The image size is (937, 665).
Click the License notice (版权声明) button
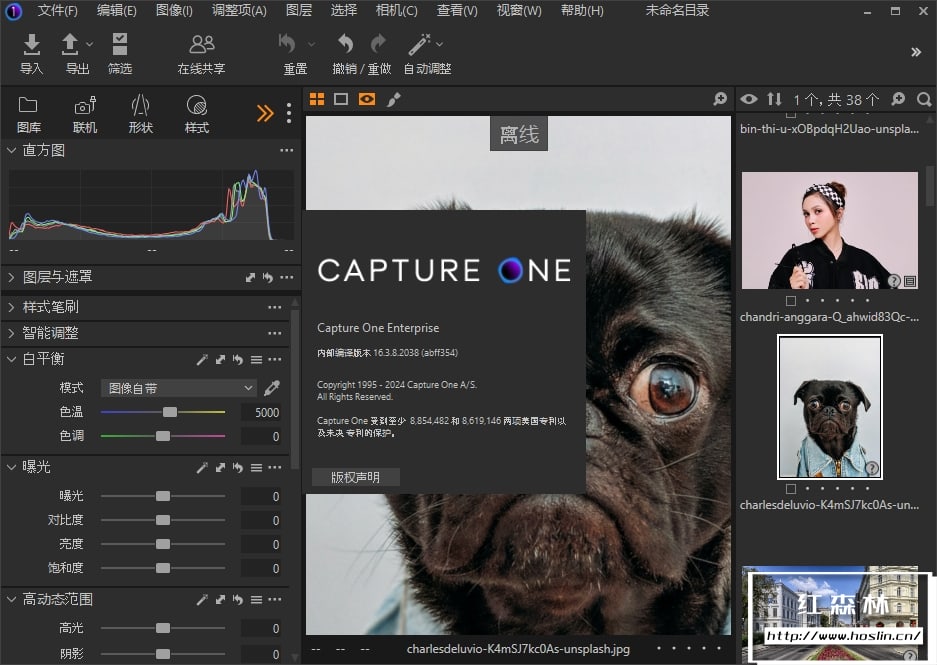tap(355, 477)
